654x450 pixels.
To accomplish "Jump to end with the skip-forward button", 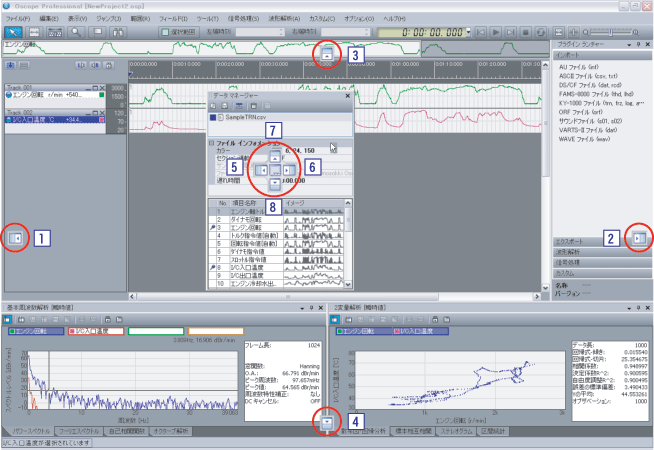I will [511, 32].
